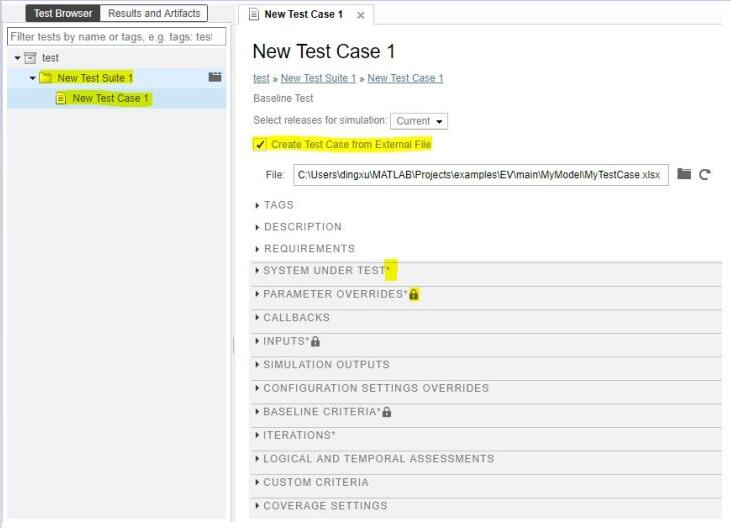The image size is (731, 528).
Task: Collapse the New Test Suite 1 tree node
Action: click(32, 78)
